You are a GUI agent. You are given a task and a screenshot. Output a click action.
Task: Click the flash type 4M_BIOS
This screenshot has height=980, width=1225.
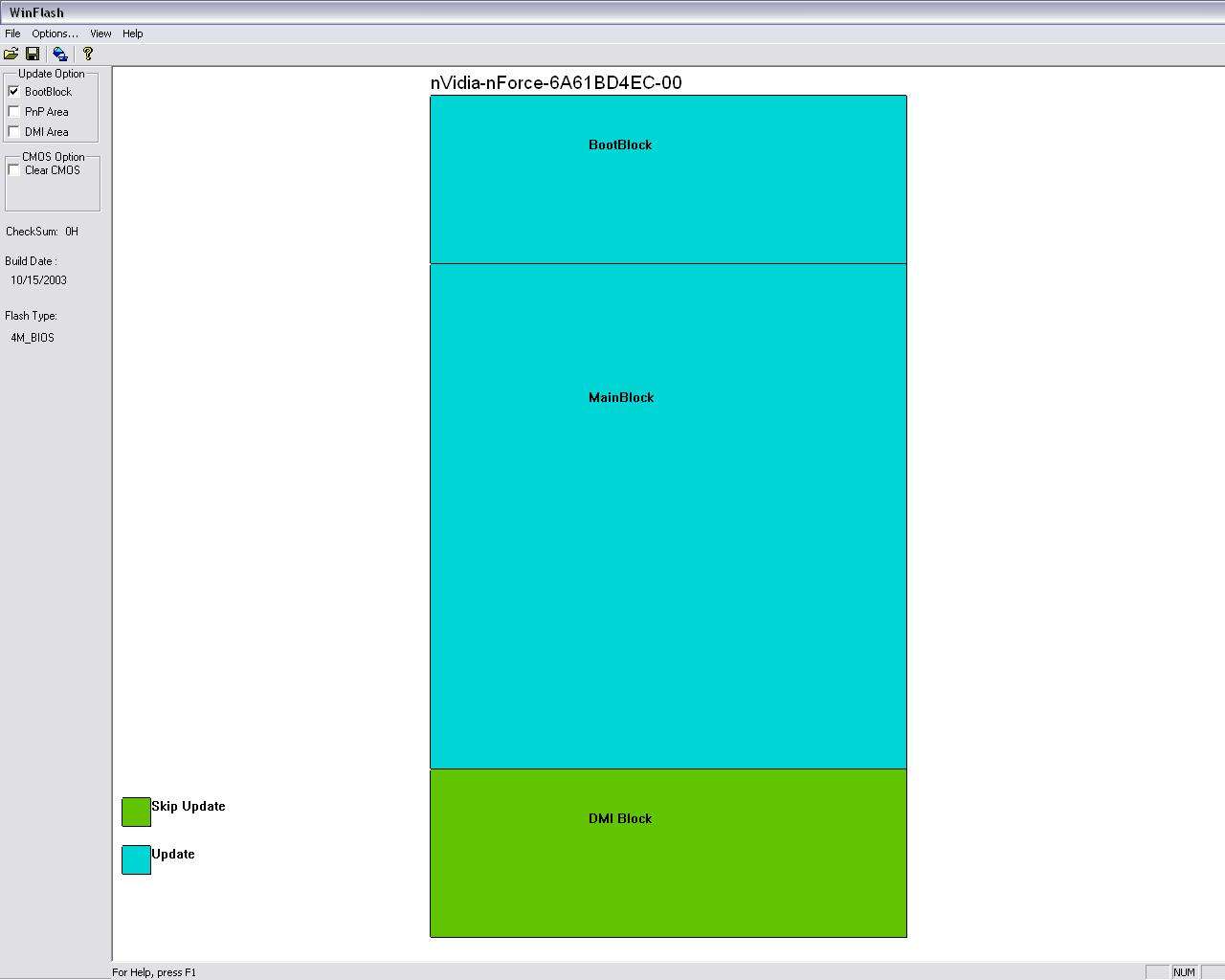coord(33,338)
